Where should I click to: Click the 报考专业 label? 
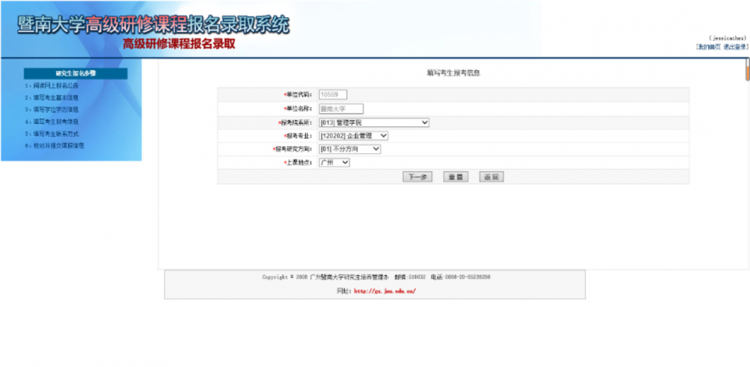pyautogui.click(x=298, y=136)
